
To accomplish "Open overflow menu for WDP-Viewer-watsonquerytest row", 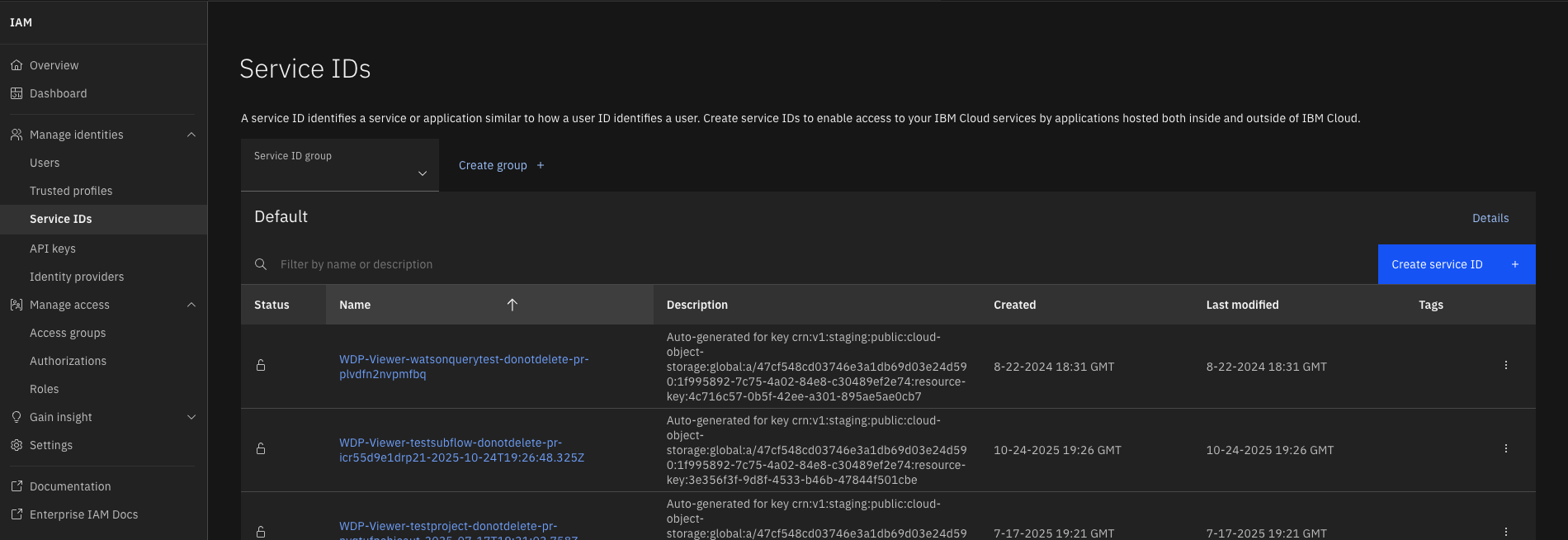I will [1505, 366].
